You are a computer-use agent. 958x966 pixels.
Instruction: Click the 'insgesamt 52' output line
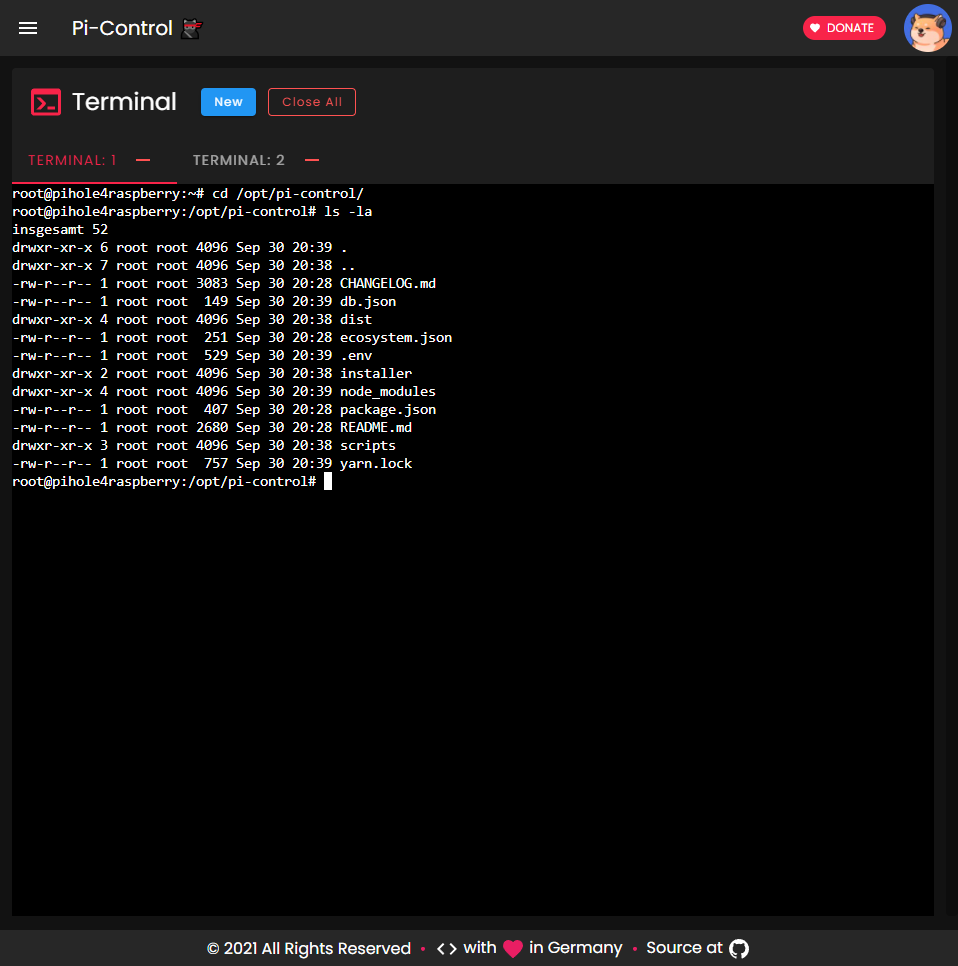60,229
